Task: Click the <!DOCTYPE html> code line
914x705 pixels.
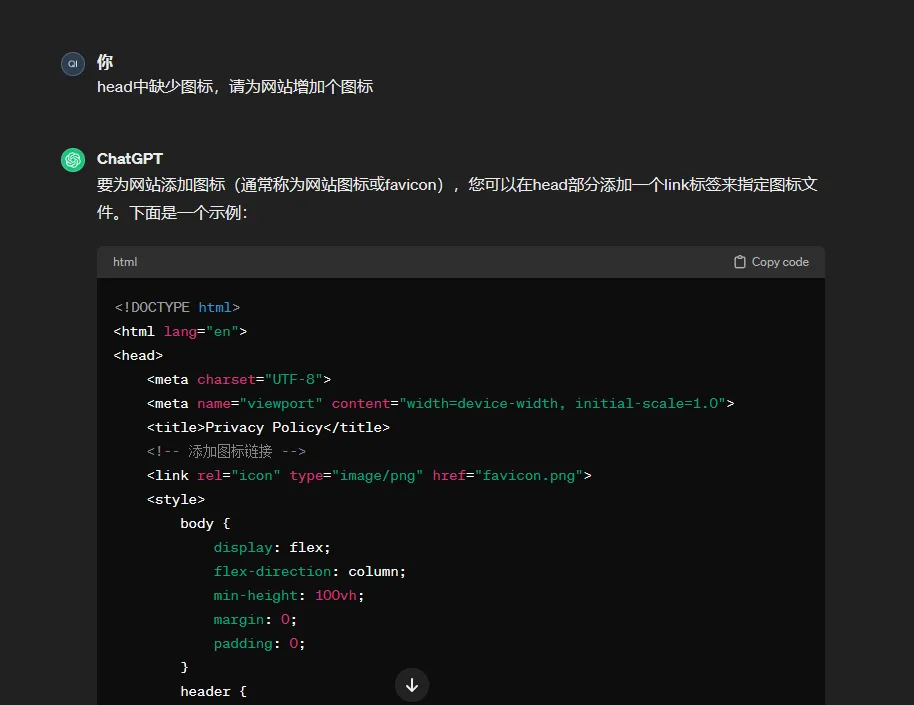Action: click(177, 308)
